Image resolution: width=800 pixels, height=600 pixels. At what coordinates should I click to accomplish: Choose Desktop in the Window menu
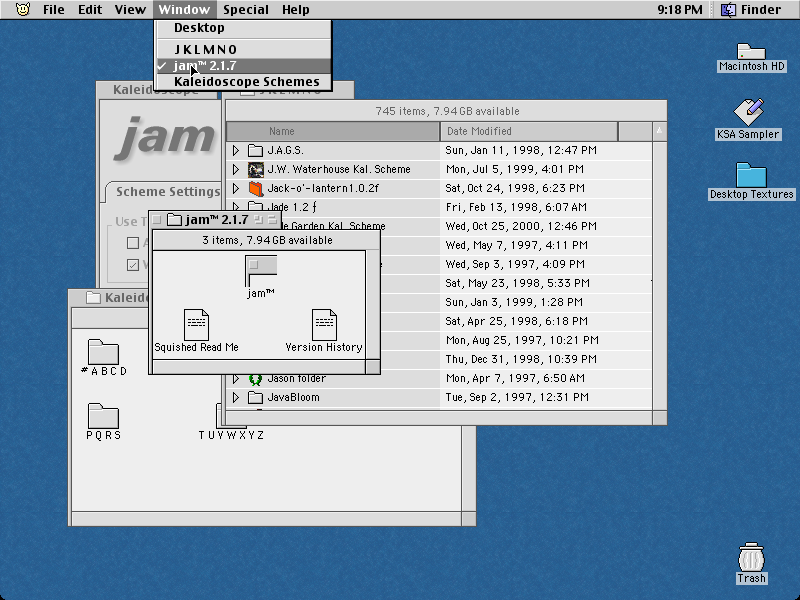pos(243,28)
